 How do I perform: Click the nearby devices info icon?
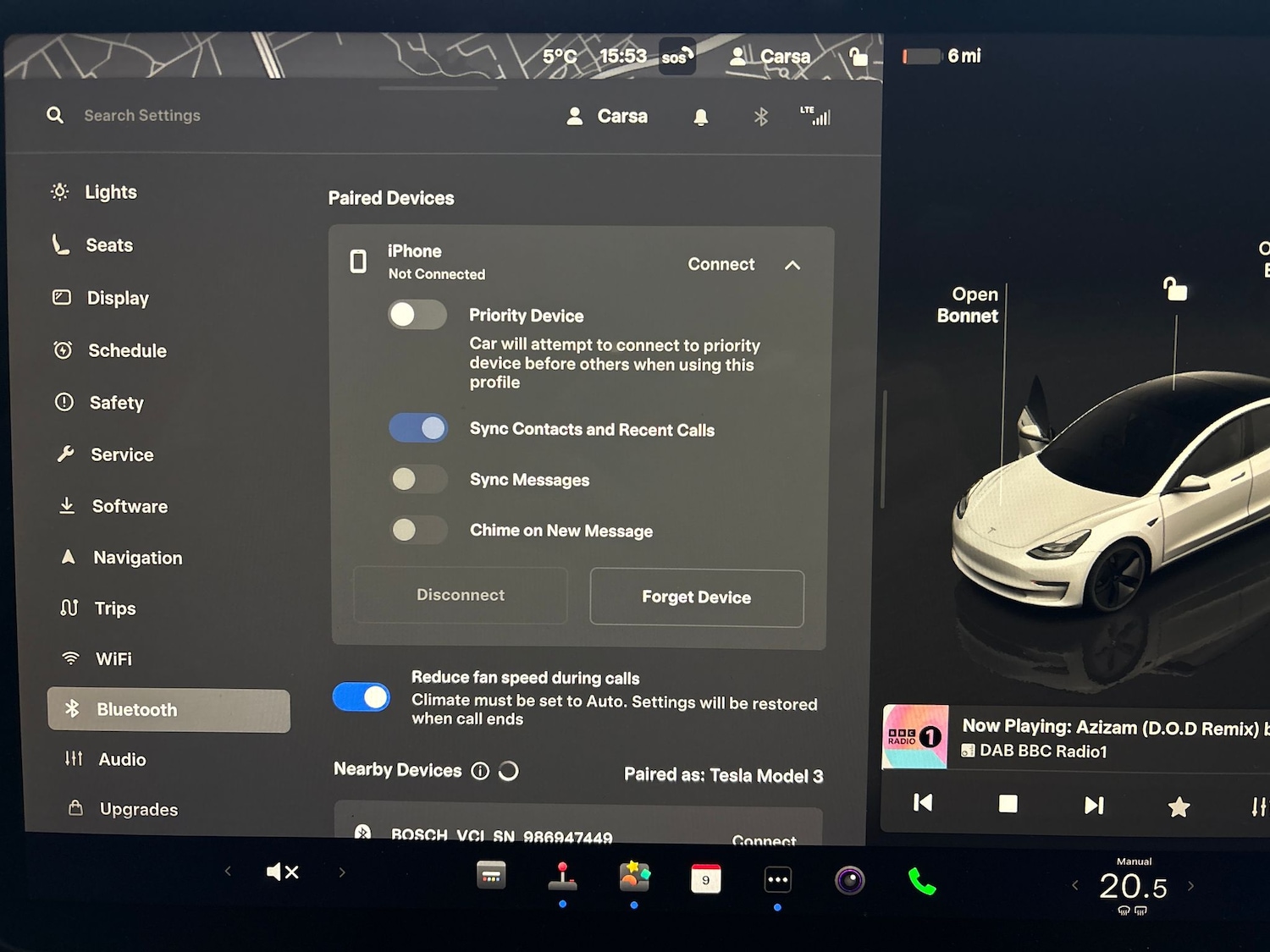(480, 771)
